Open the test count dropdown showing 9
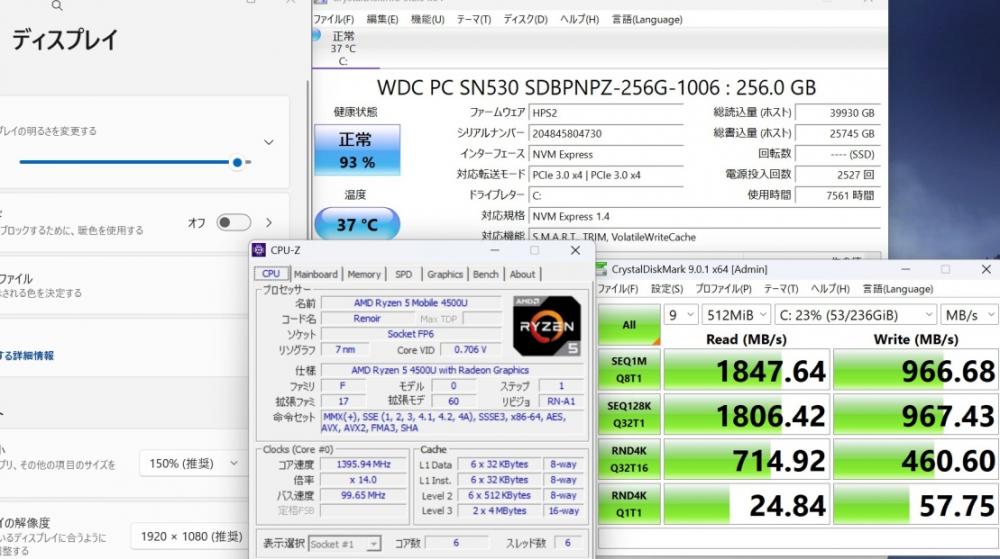This screenshot has width=1000, height=559. (x=680, y=315)
